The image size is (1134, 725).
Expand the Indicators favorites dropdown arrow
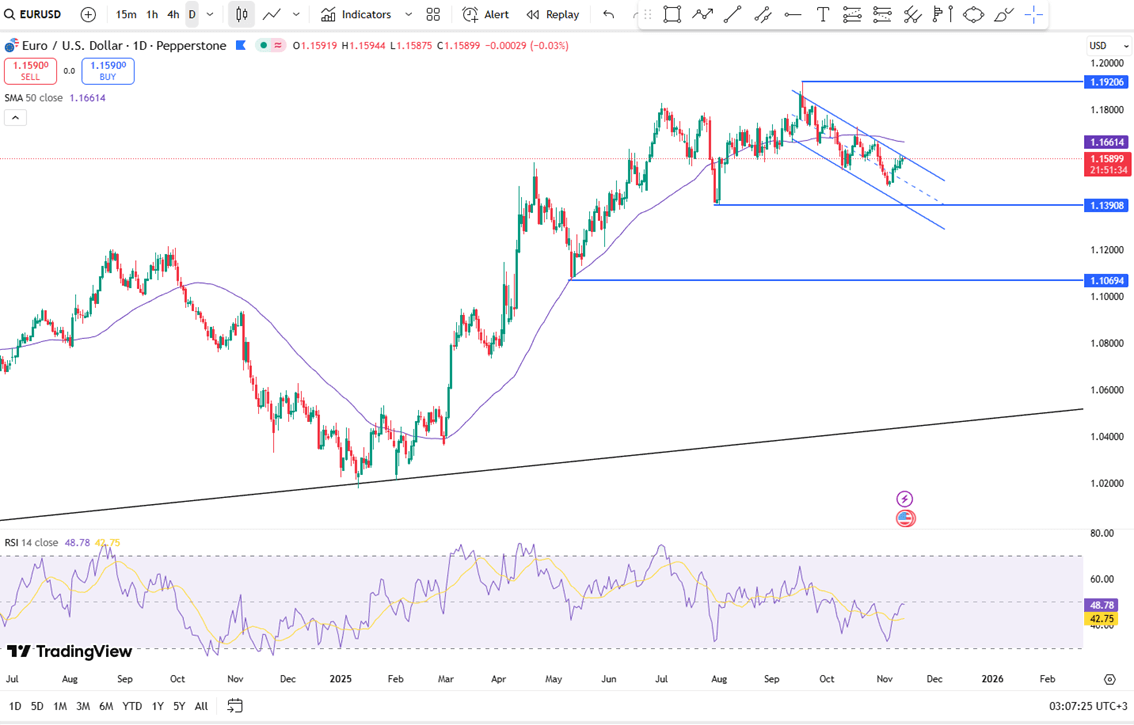pos(408,15)
